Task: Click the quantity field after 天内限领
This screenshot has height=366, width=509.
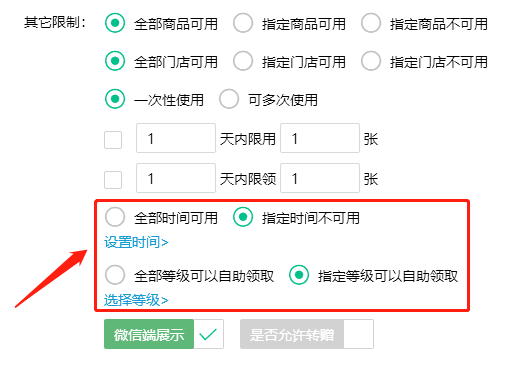Action: [320, 178]
